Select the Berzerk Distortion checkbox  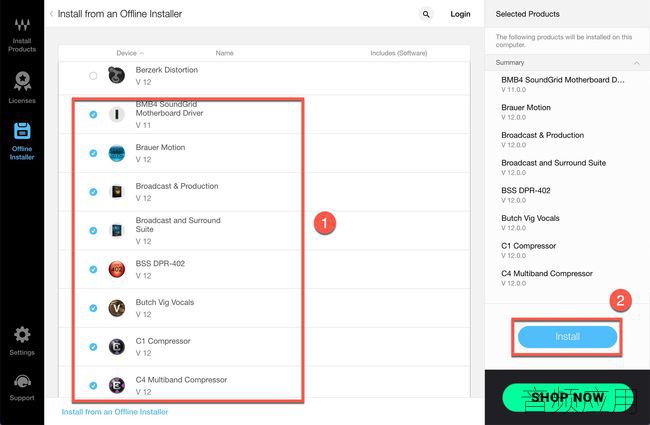pos(93,76)
